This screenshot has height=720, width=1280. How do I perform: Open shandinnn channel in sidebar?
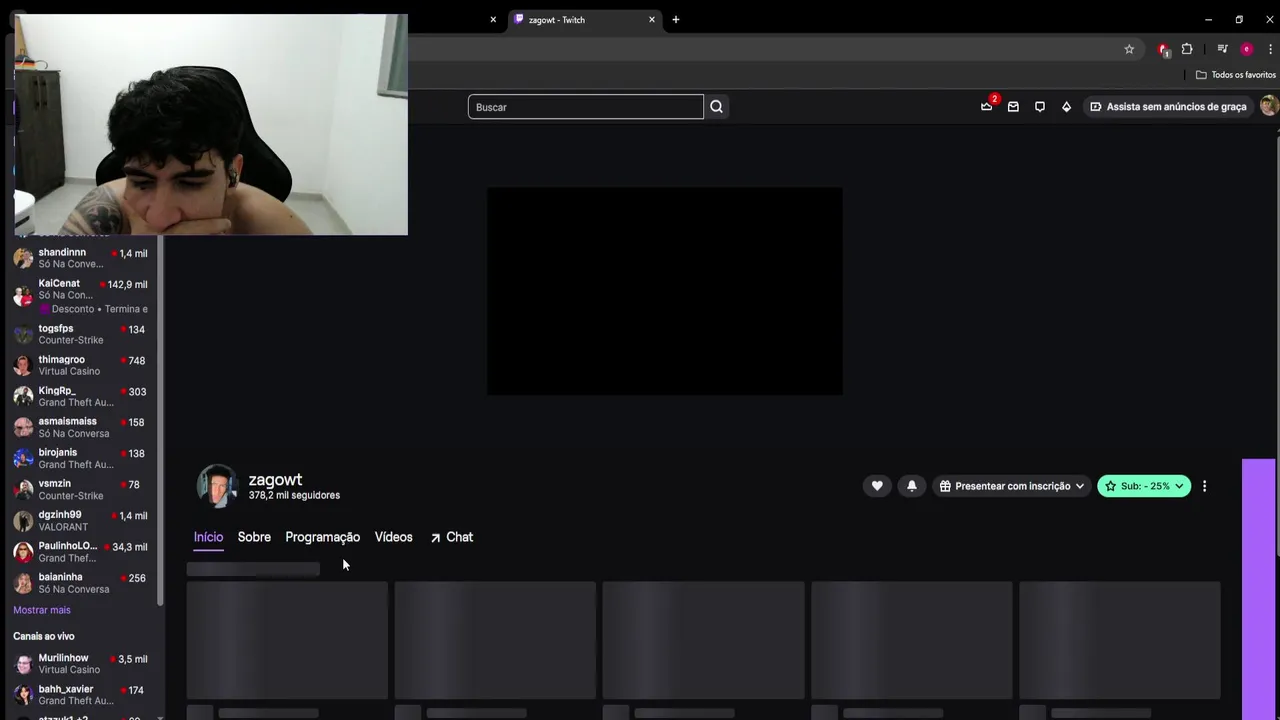click(x=80, y=258)
